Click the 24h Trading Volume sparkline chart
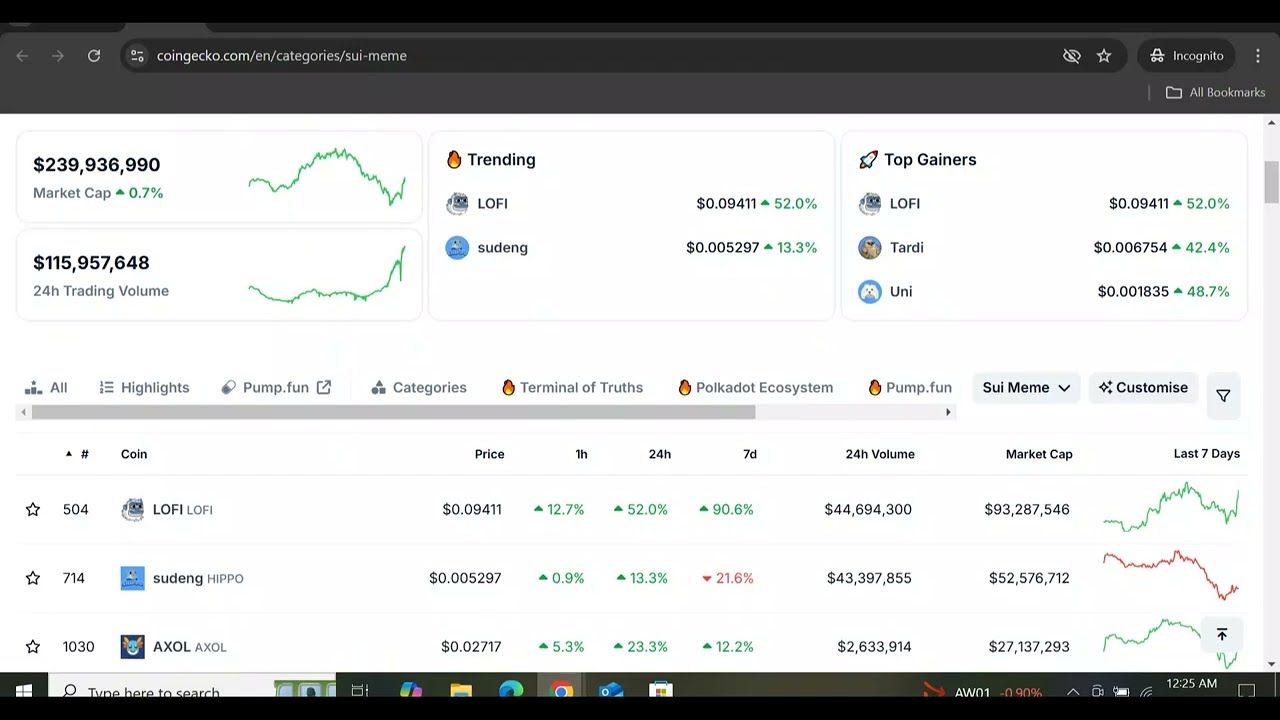This screenshot has width=1280, height=720. tap(327, 274)
